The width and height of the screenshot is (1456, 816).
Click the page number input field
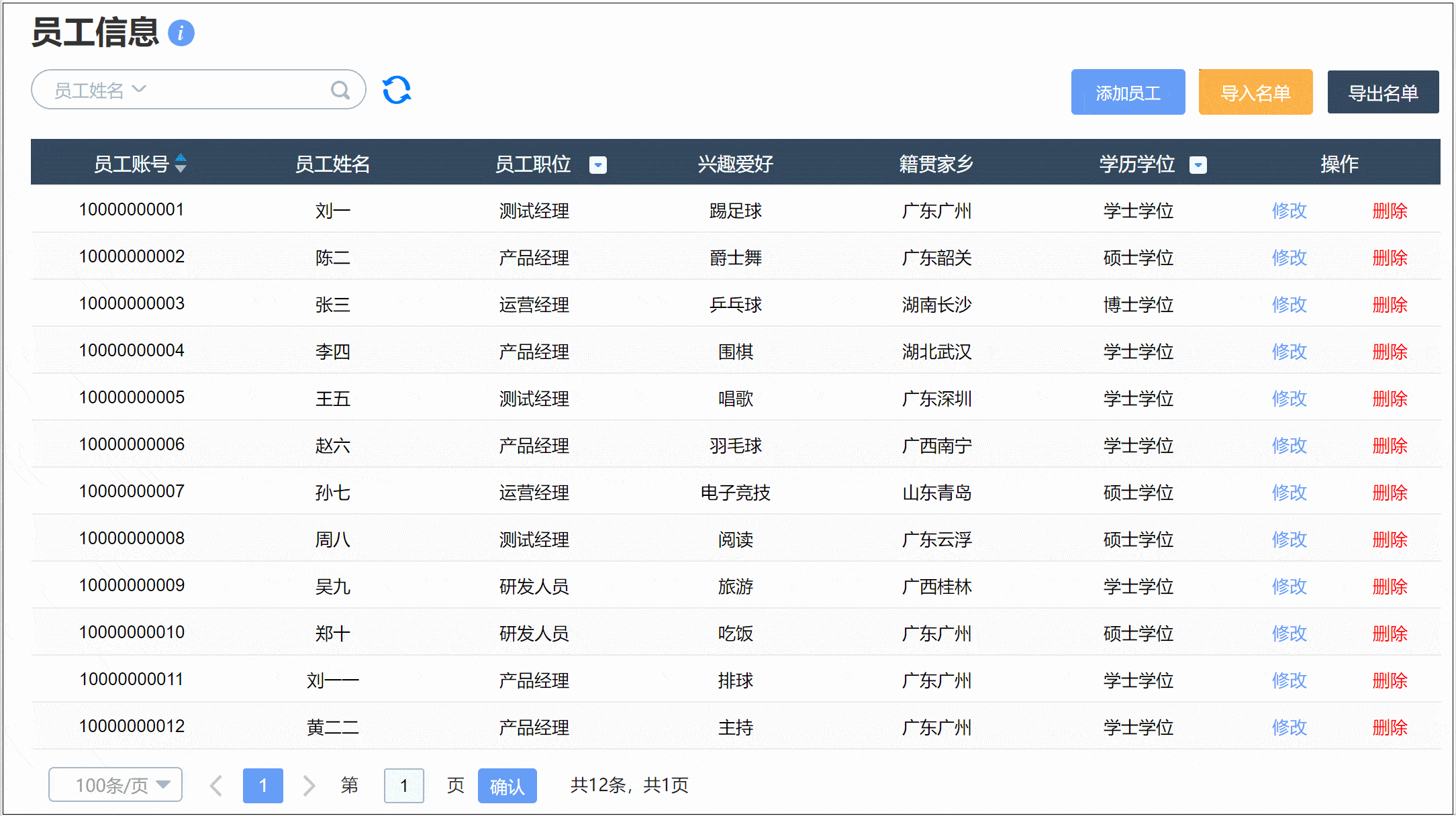point(403,785)
